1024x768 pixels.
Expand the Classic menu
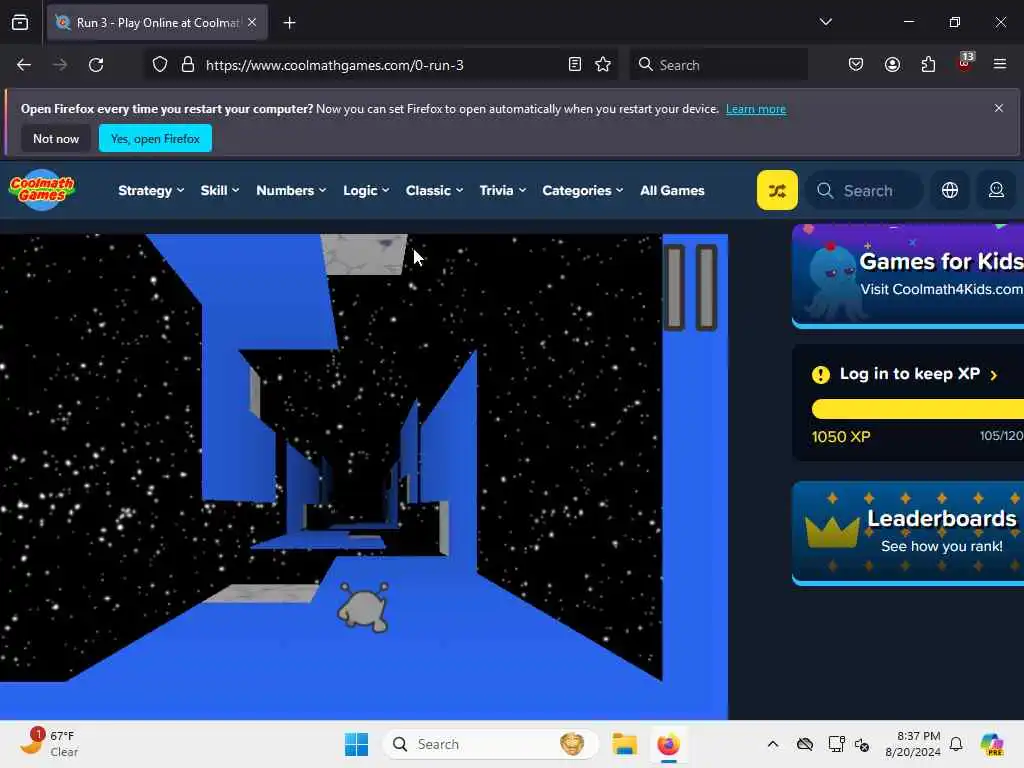click(x=434, y=190)
